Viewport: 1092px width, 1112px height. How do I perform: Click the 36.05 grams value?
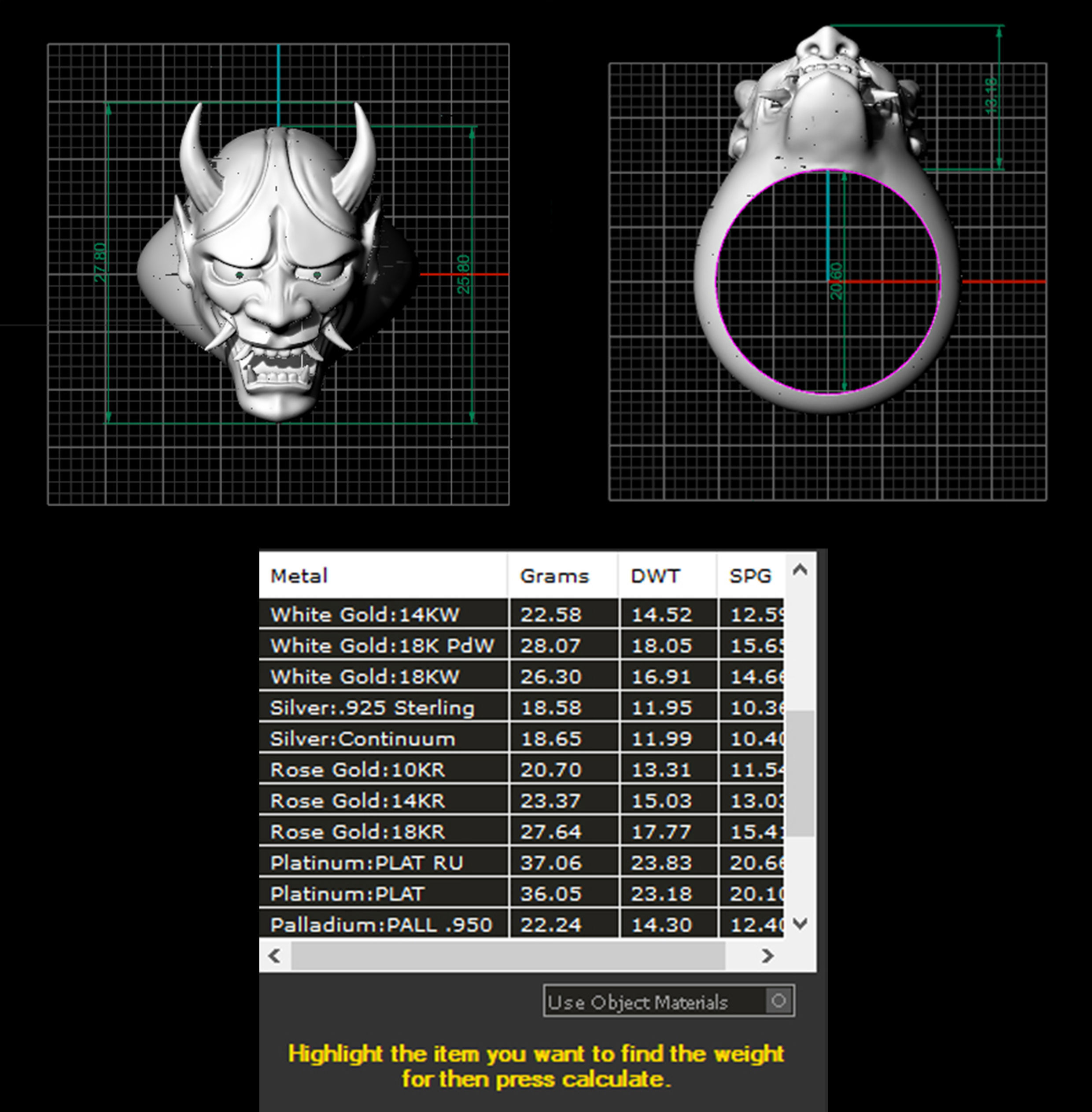pos(550,894)
